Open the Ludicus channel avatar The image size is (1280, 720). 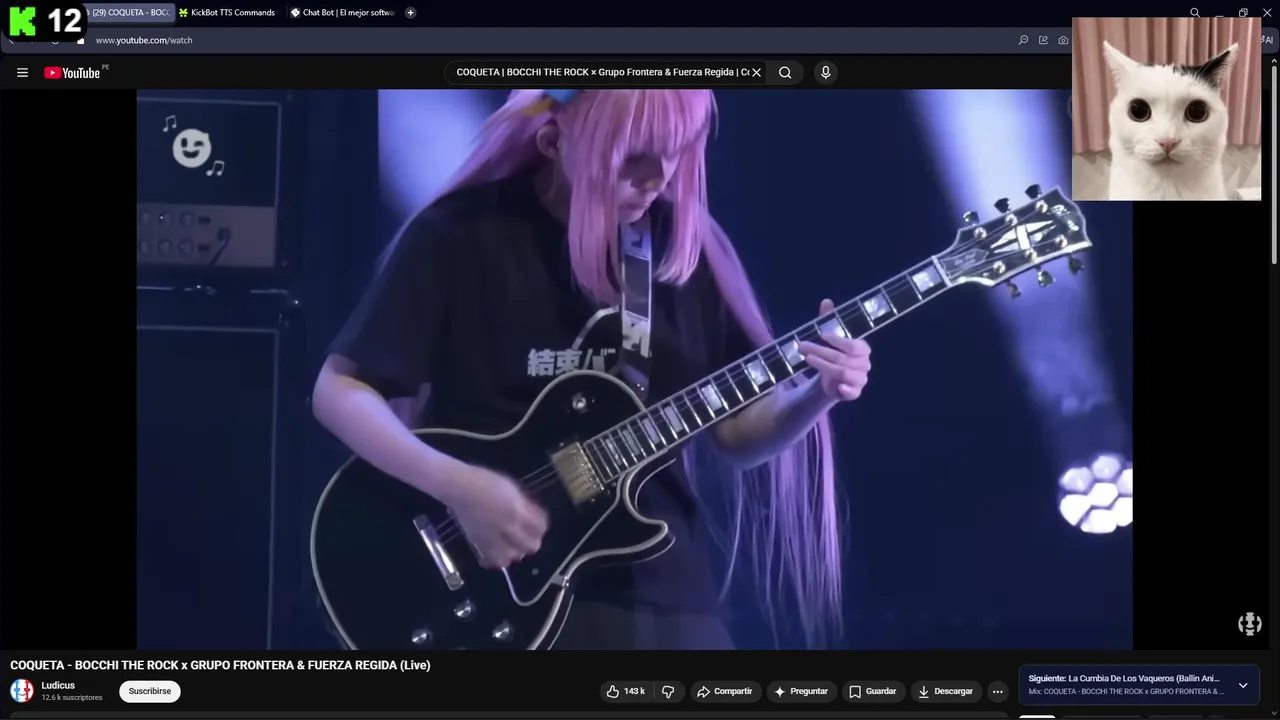(x=22, y=691)
